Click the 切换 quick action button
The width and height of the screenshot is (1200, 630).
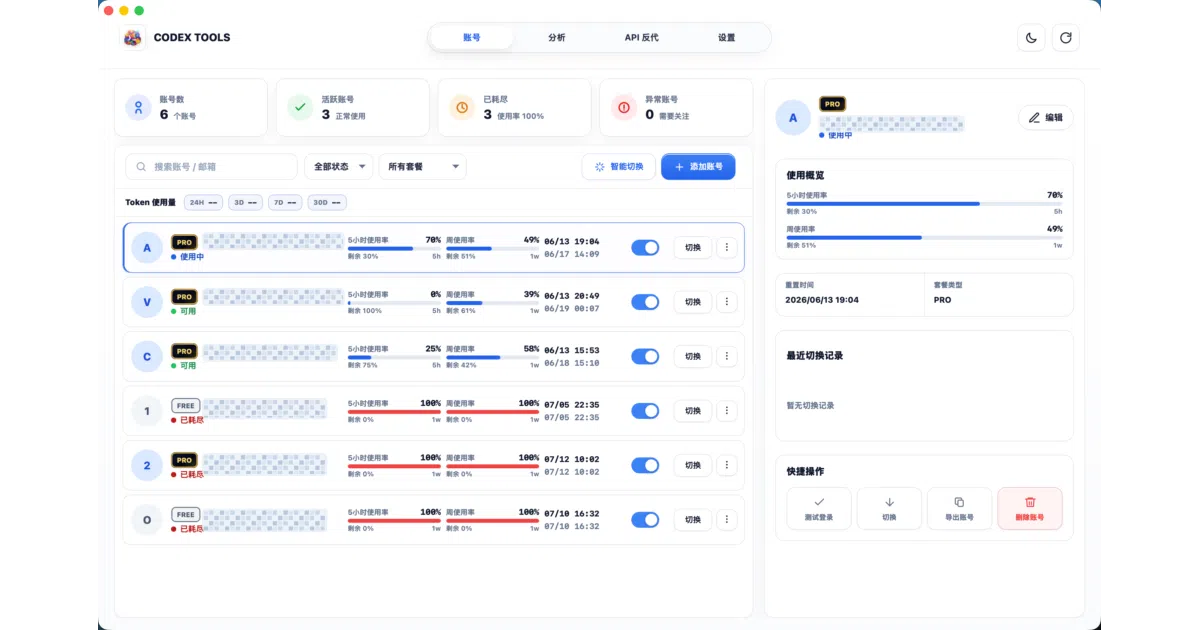889,508
